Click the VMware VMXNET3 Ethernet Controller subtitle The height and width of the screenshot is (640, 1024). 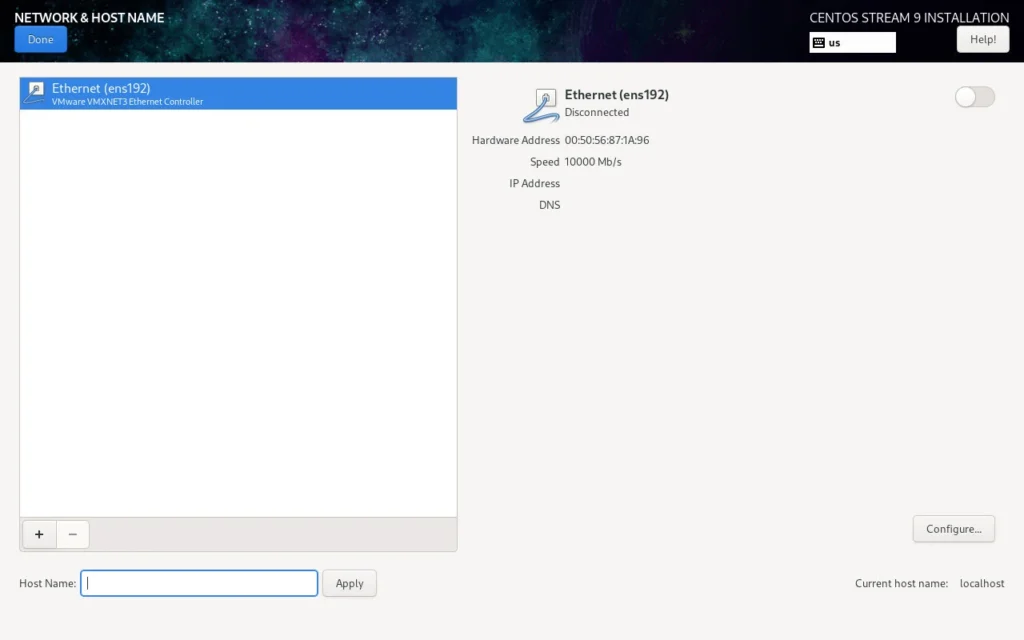point(127,102)
